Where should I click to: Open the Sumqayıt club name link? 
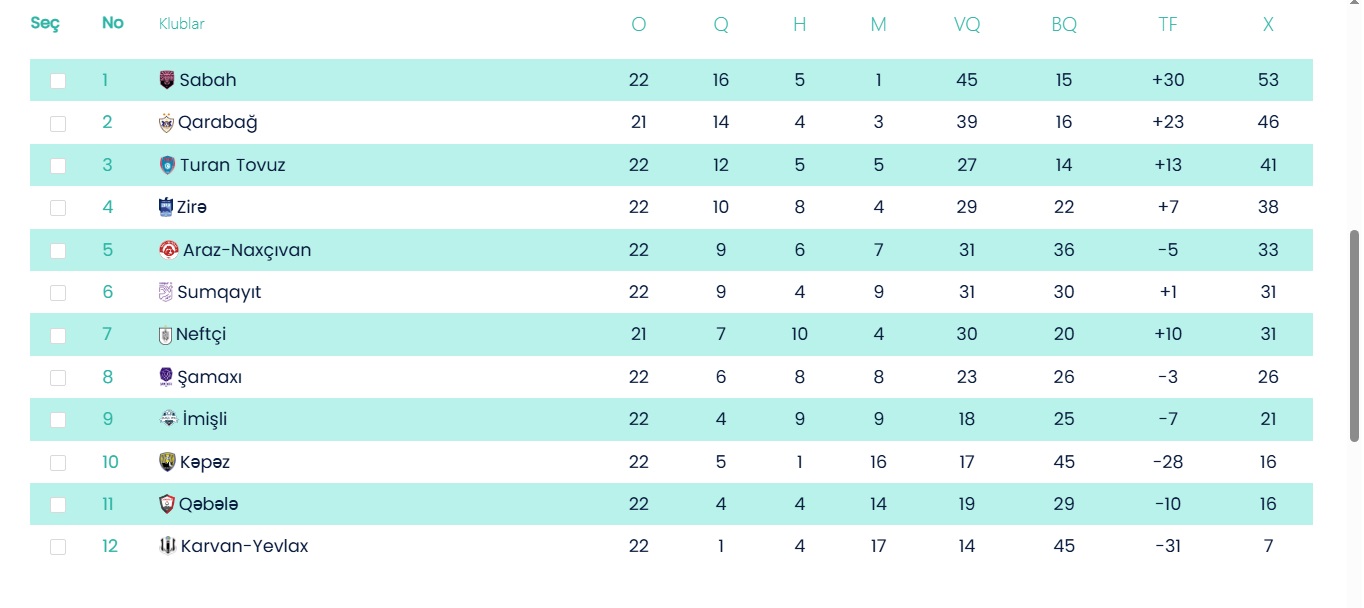(219, 292)
